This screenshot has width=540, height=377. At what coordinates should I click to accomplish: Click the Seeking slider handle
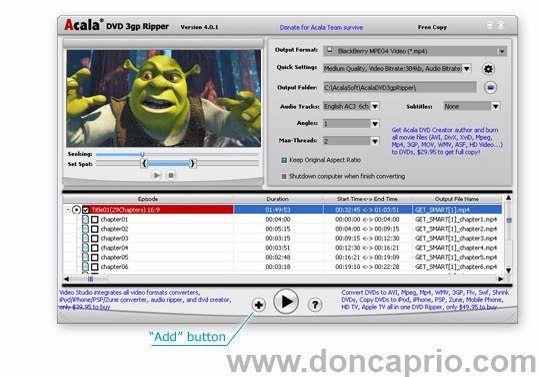pos(142,154)
